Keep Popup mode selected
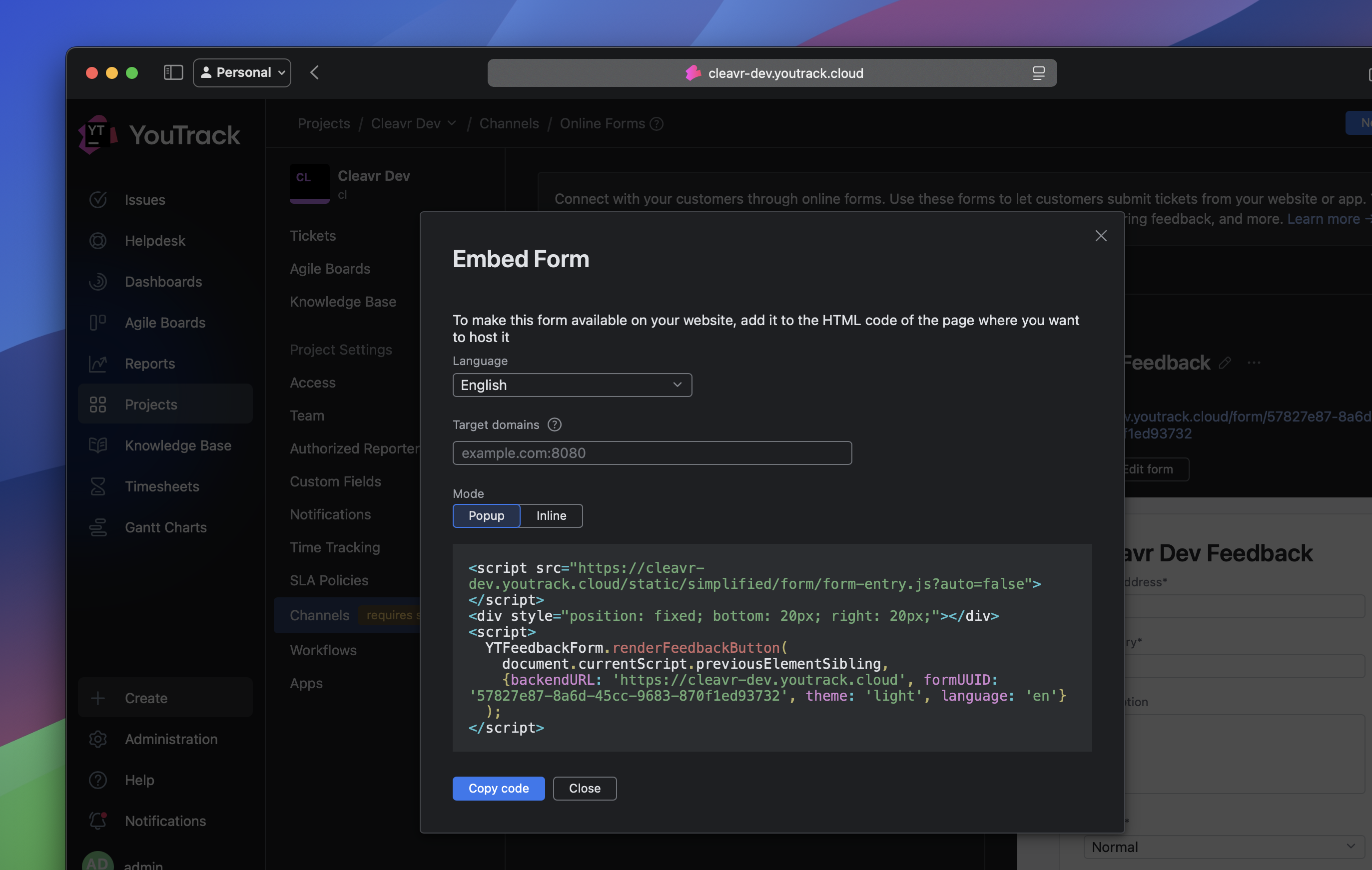The image size is (1372, 870). pos(486,516)
